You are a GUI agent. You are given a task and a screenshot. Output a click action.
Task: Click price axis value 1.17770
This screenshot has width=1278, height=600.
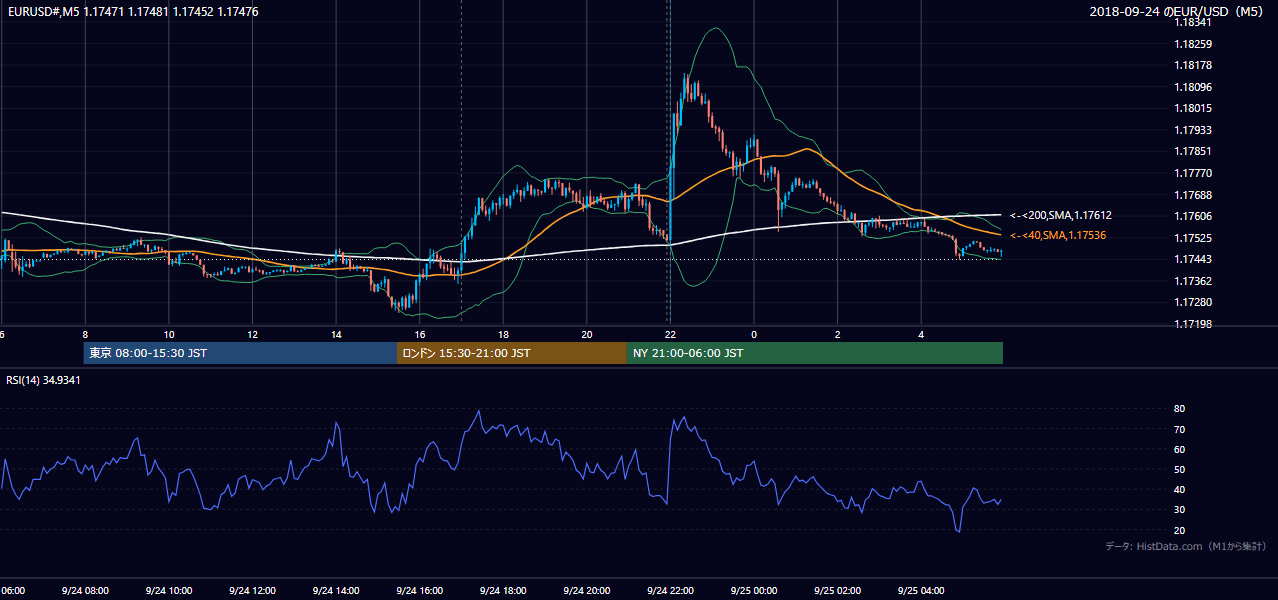tap(1193, 173)
